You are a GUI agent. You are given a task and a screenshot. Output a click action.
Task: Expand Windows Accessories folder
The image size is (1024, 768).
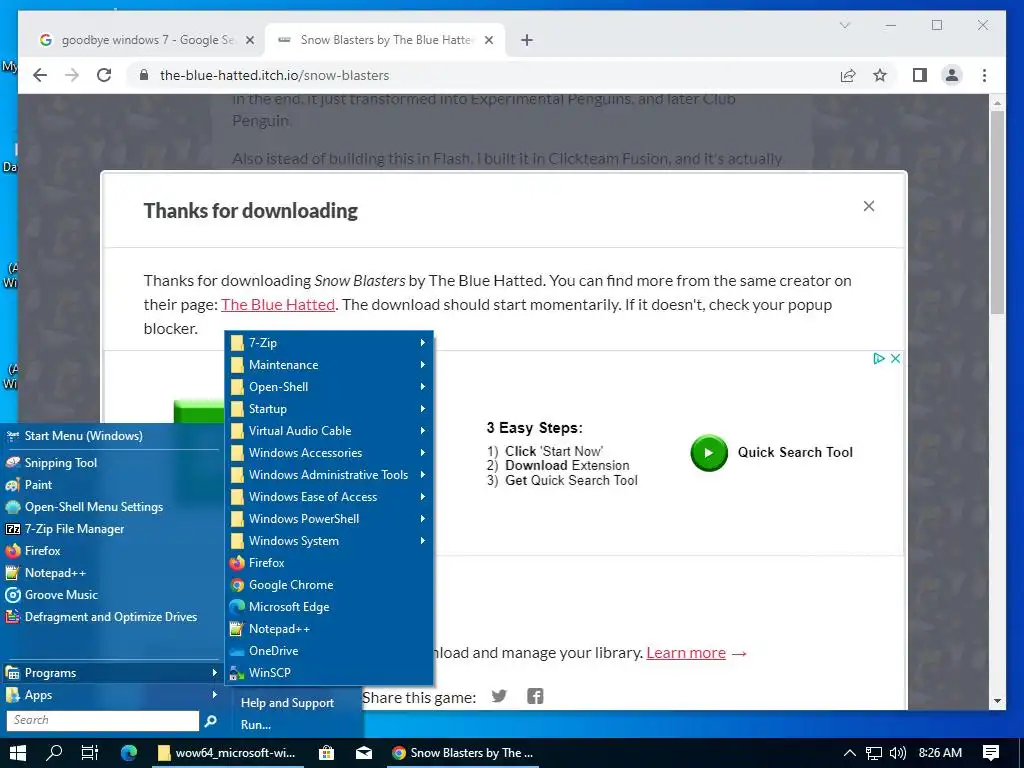329,453
